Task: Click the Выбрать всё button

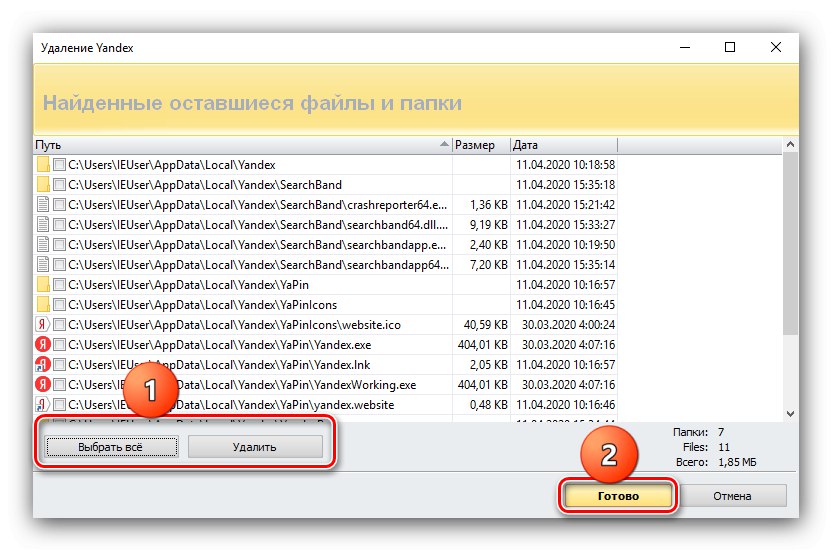Action: (111, 447)
